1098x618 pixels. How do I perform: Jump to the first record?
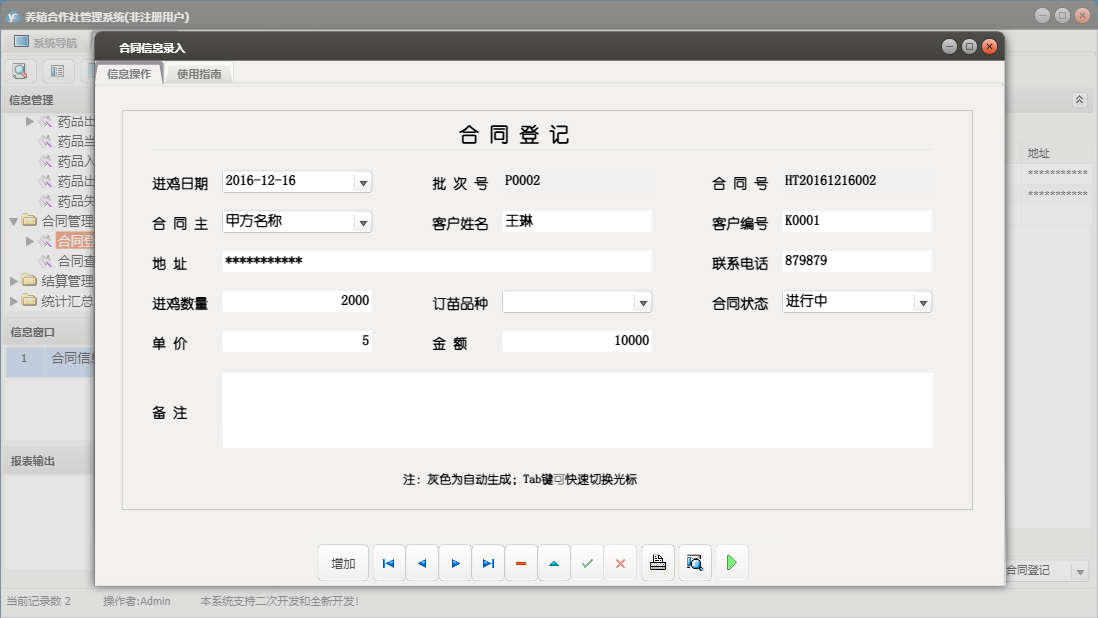(x=388, y=562)
